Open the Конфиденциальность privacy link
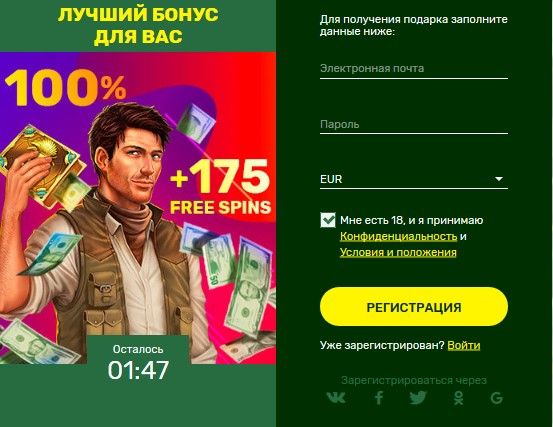This screenshot has width=553, height=427. pos(398,236)
